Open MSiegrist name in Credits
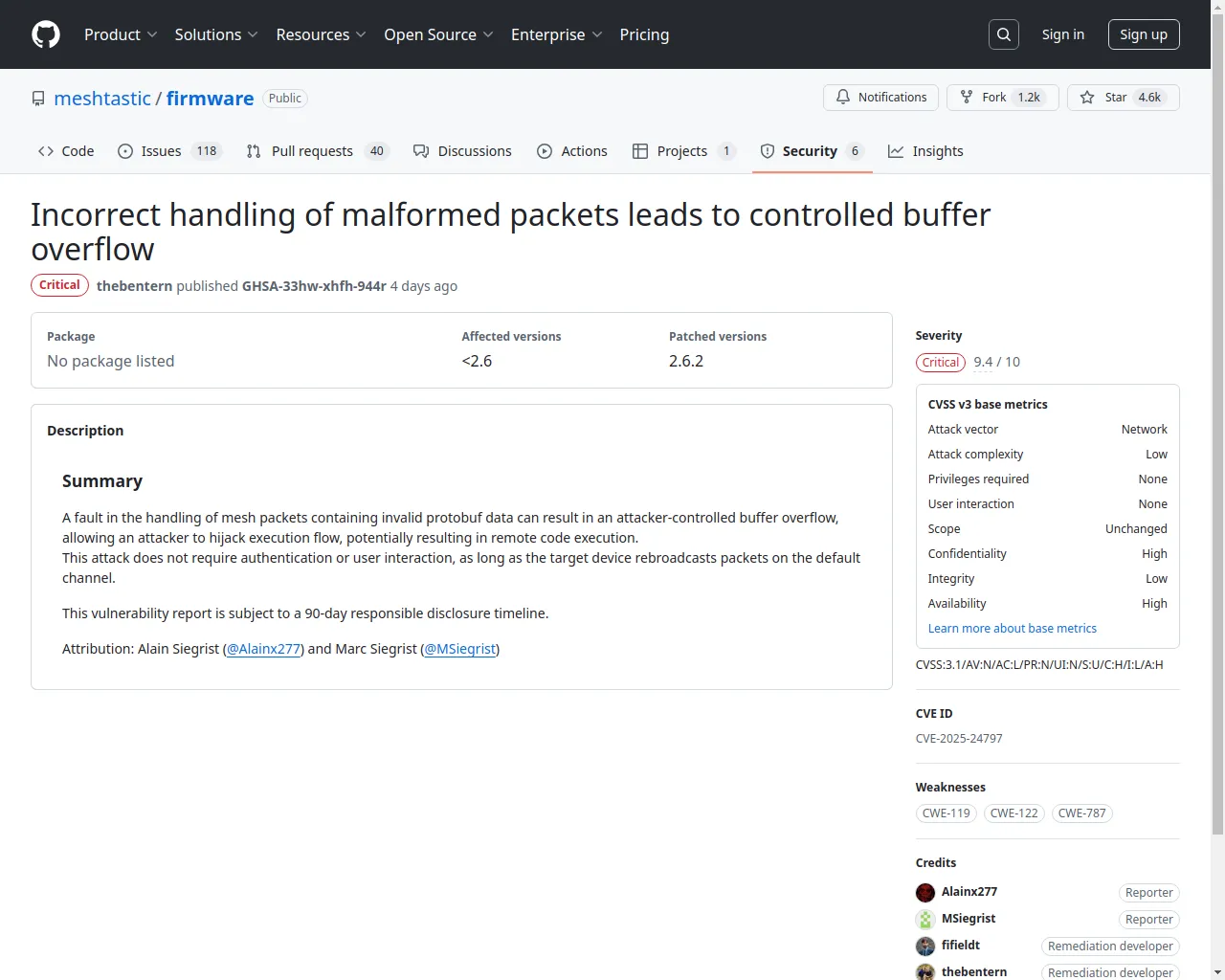This screenshot has height=980, width=1225. coord(969,919)
